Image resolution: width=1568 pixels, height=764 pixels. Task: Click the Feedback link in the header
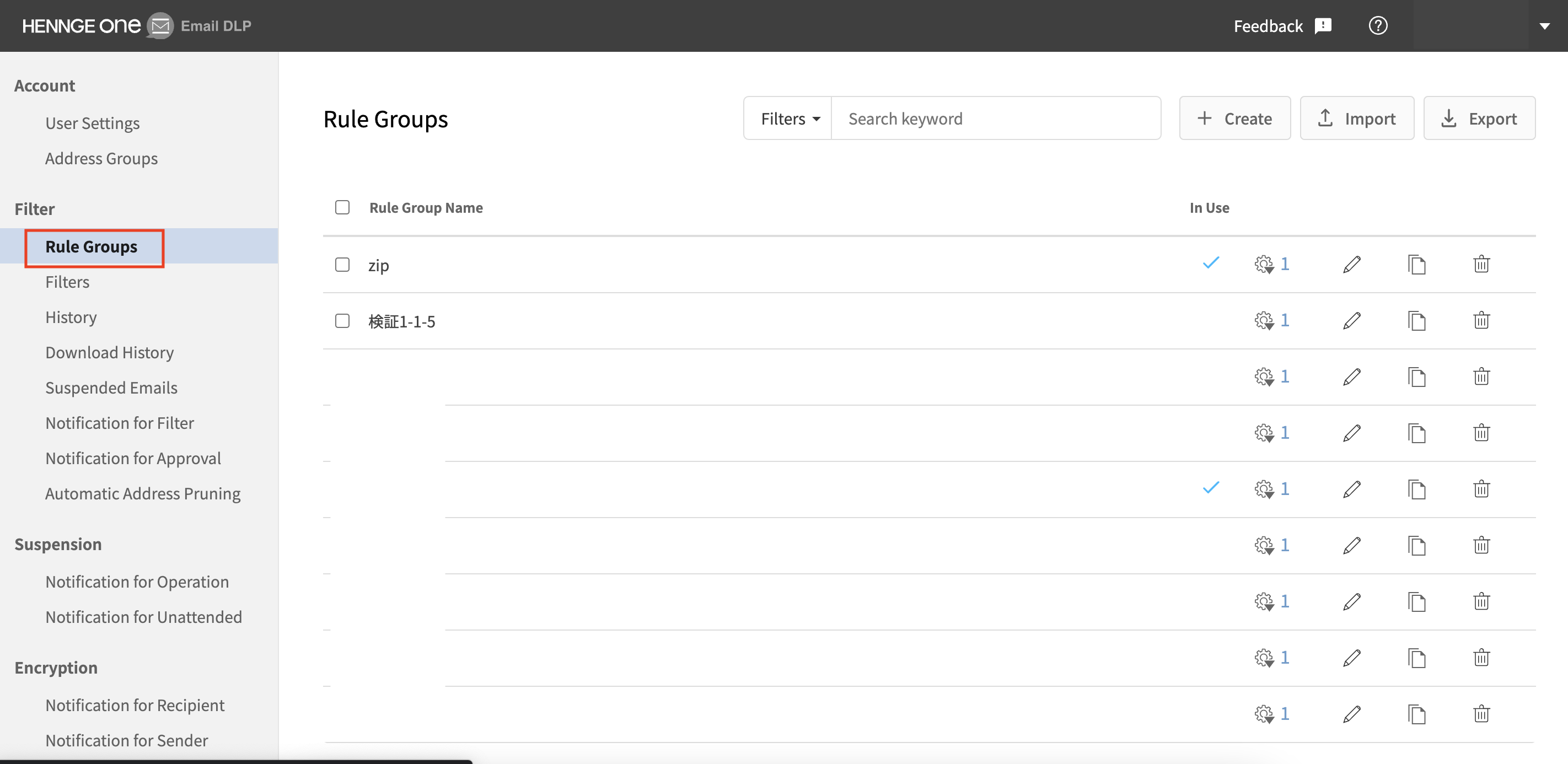coord(1268,26)
